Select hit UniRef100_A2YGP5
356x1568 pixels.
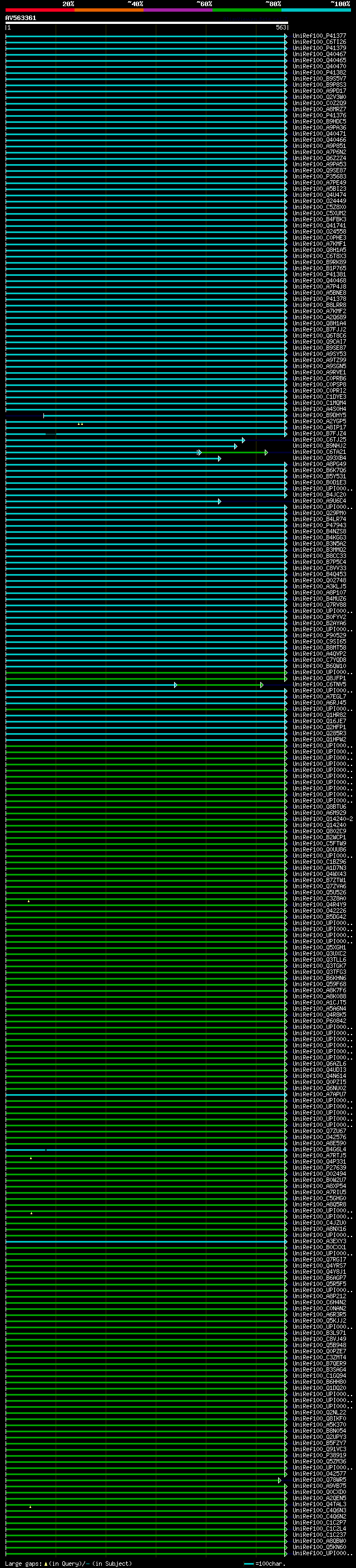point(319,421)
